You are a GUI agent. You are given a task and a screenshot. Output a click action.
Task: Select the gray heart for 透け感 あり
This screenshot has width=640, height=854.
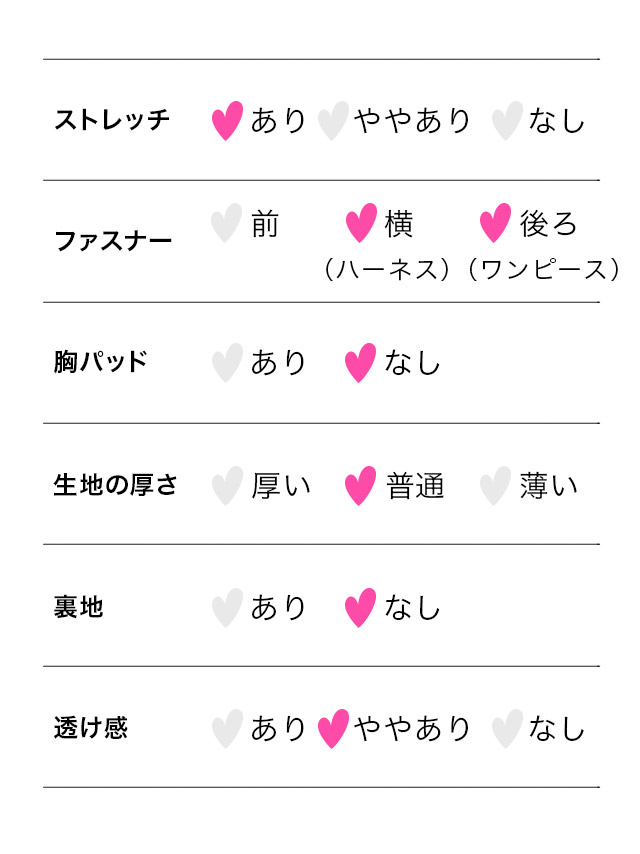click(227, 729)
